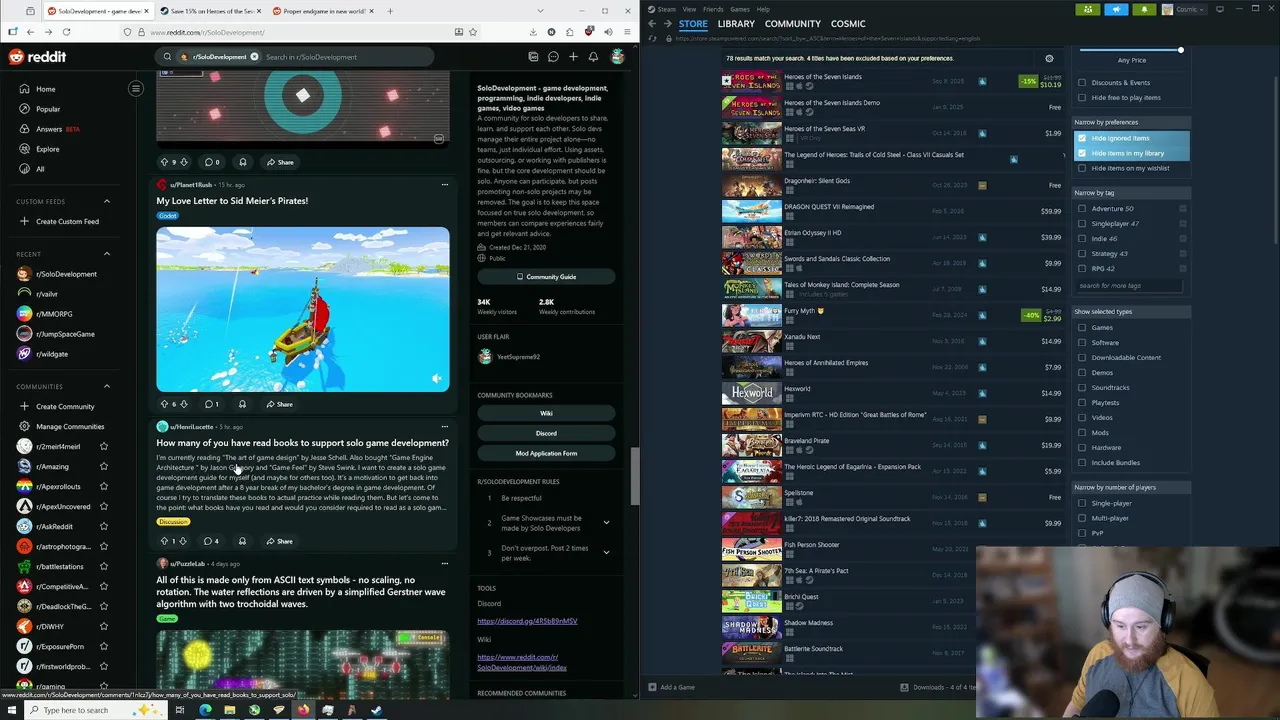Image resolution: width=1280 pixels, height=720 pixels.
Task: Open the Reddit user avatar menu
Action: (618, 57)
